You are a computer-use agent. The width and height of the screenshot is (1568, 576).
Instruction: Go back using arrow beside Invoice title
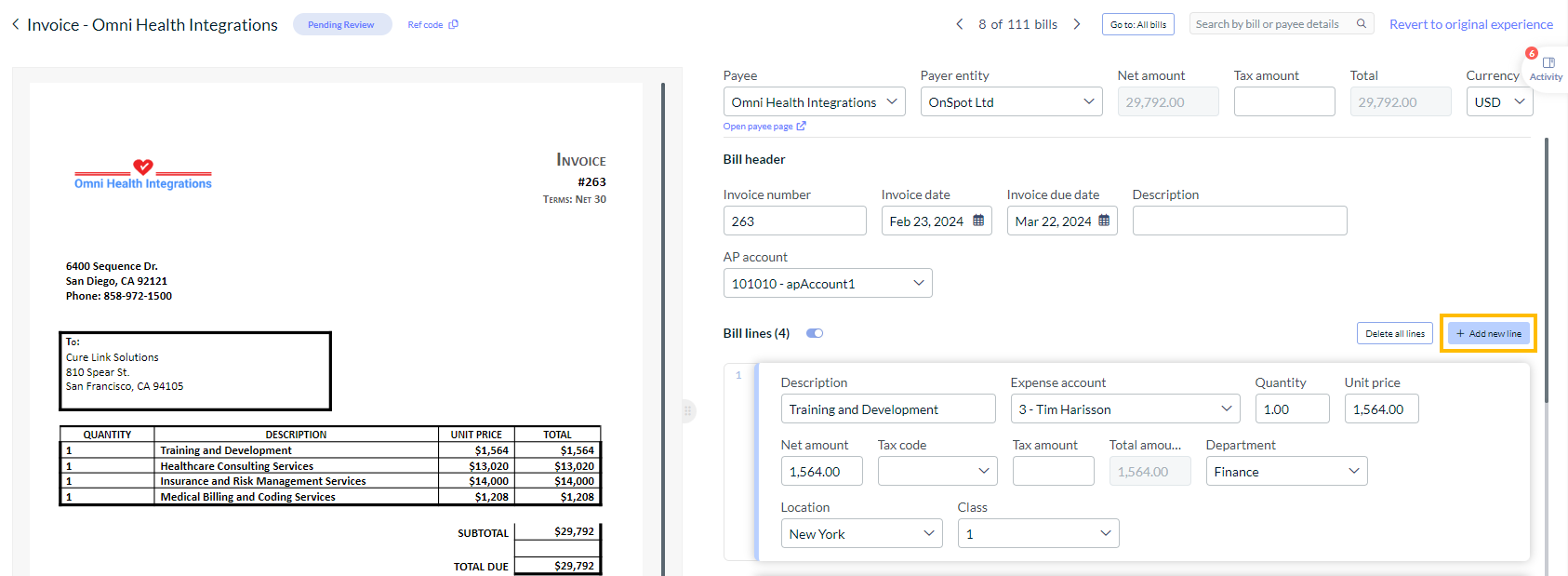[15, 24]
